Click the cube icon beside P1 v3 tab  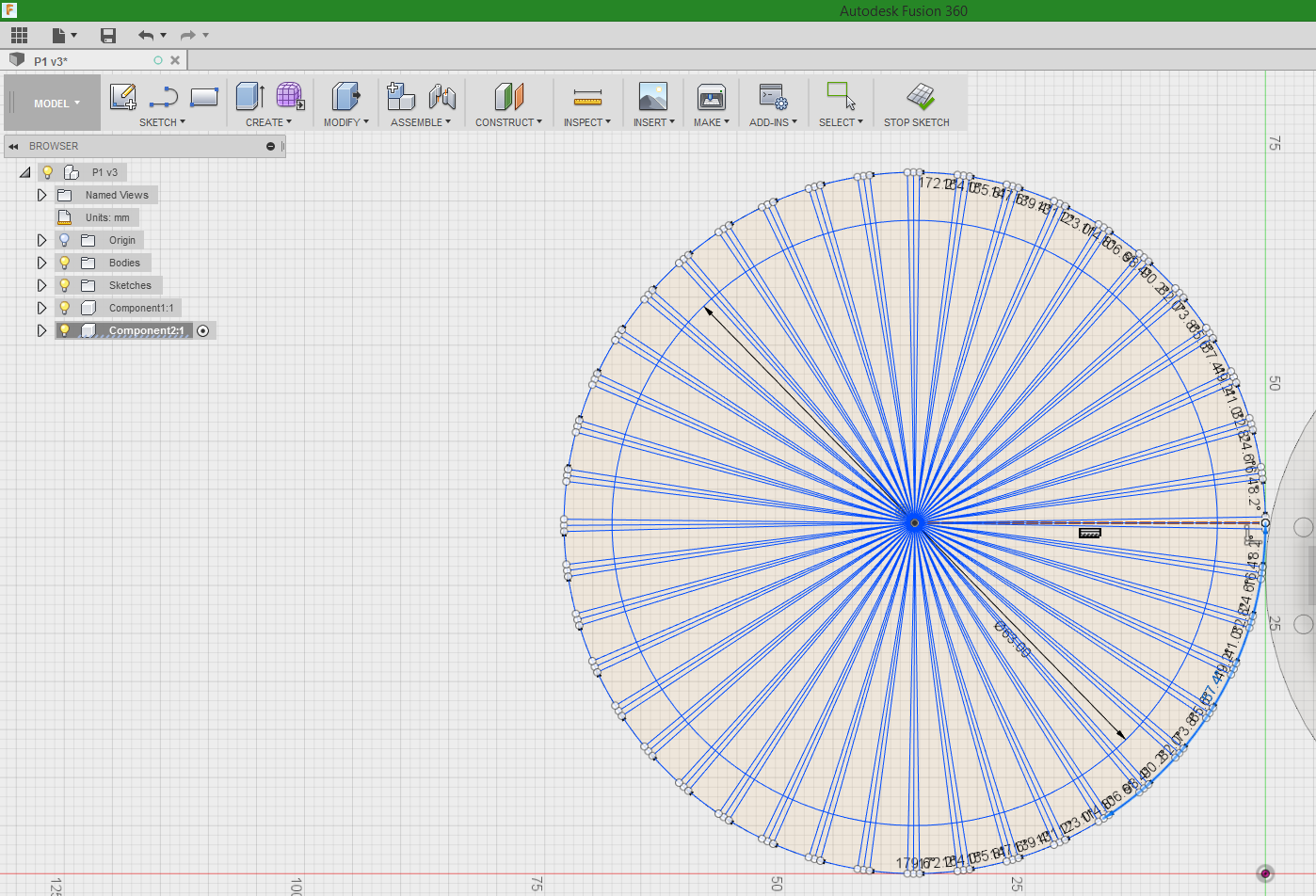click(16, 60)
